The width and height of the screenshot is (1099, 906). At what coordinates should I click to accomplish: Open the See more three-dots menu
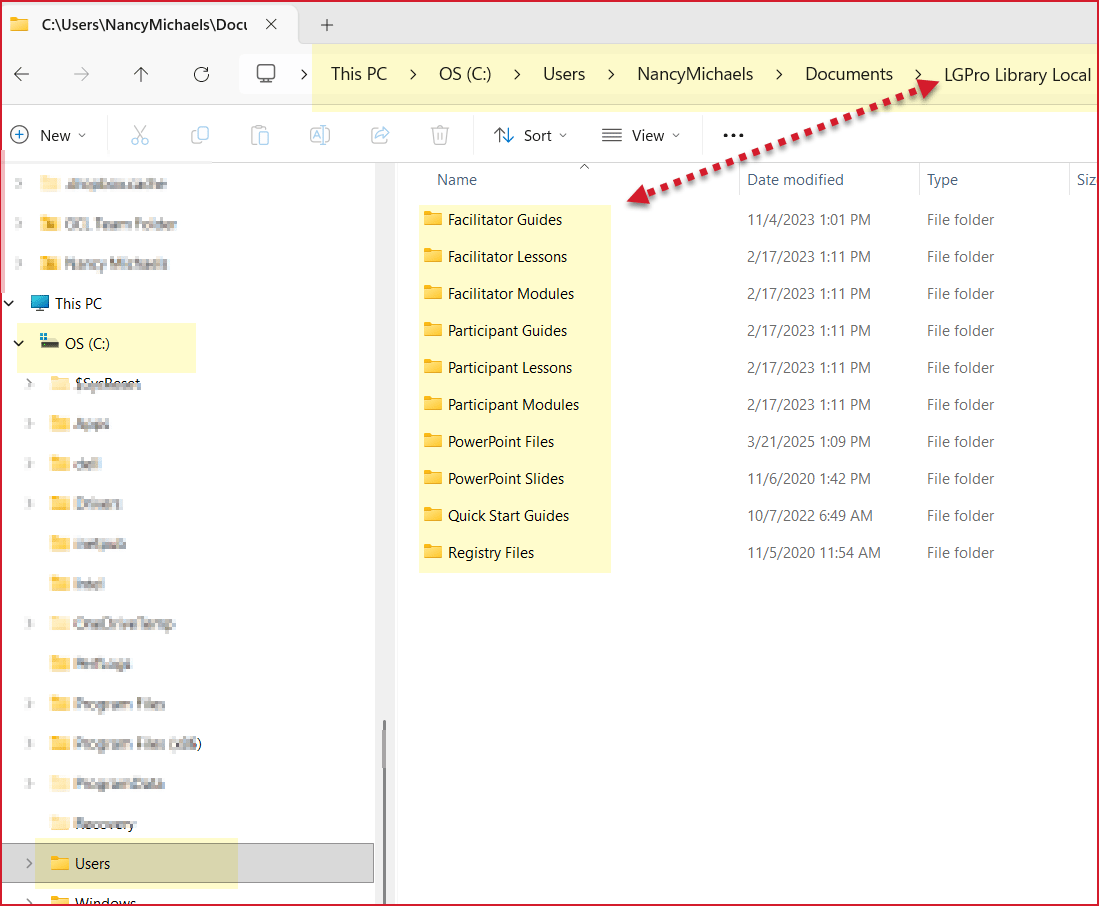tap(733, 135)
